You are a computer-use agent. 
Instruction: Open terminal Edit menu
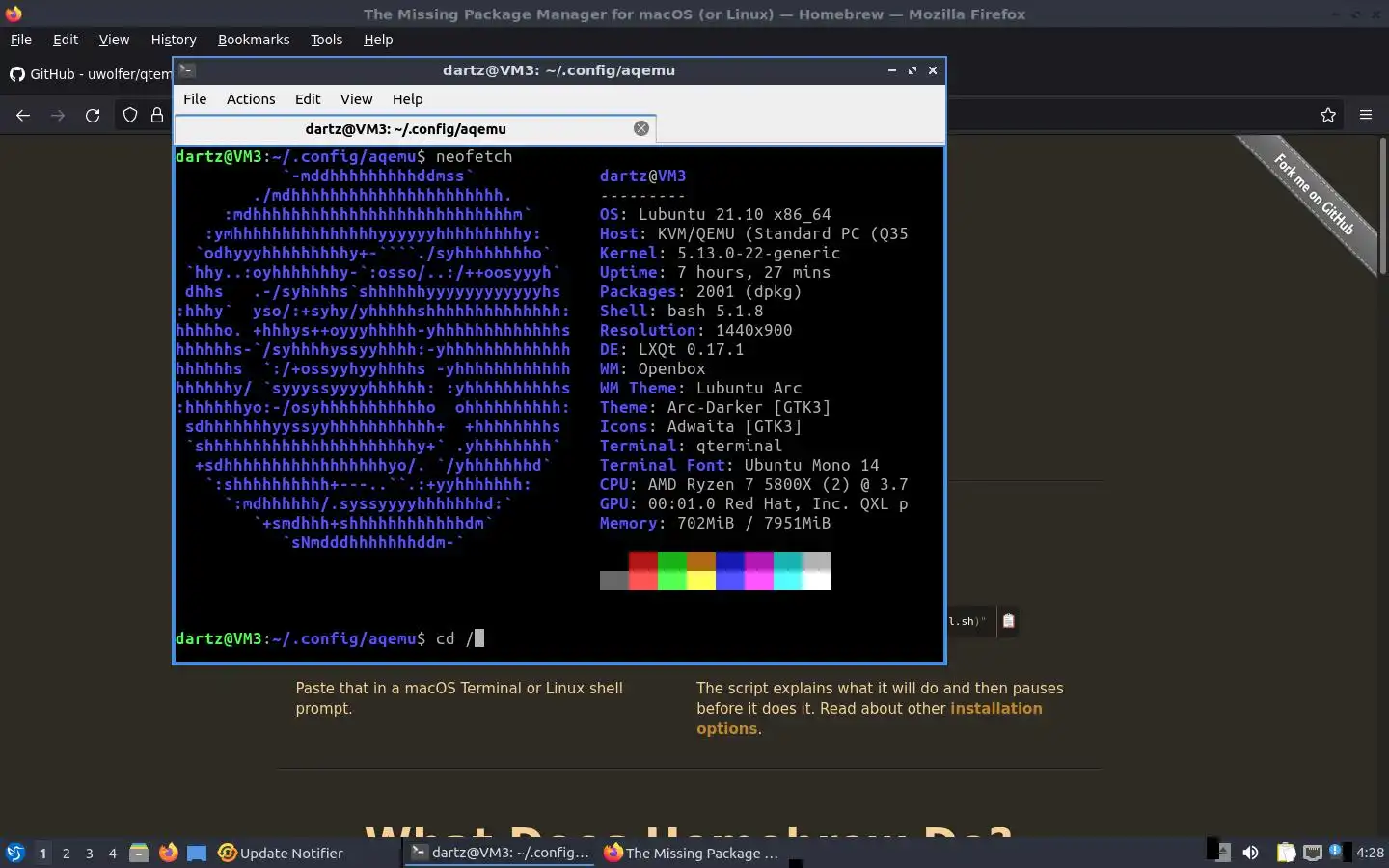pyautogui.click(x=308, y=99)
